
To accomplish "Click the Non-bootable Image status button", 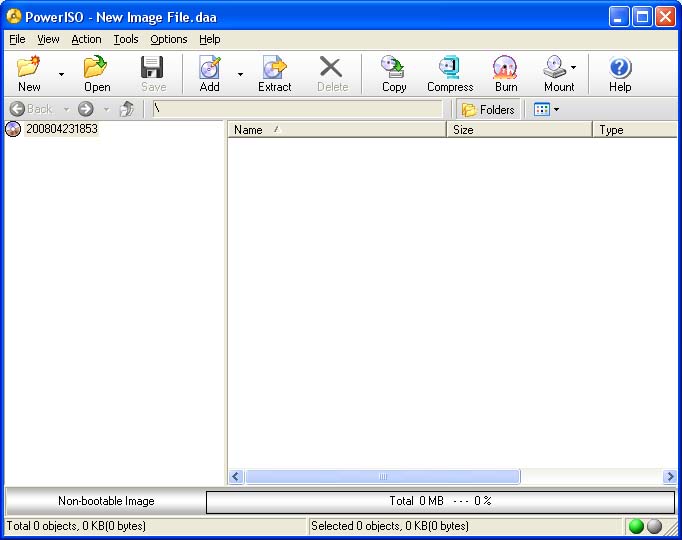I will [x=106, y=501].
